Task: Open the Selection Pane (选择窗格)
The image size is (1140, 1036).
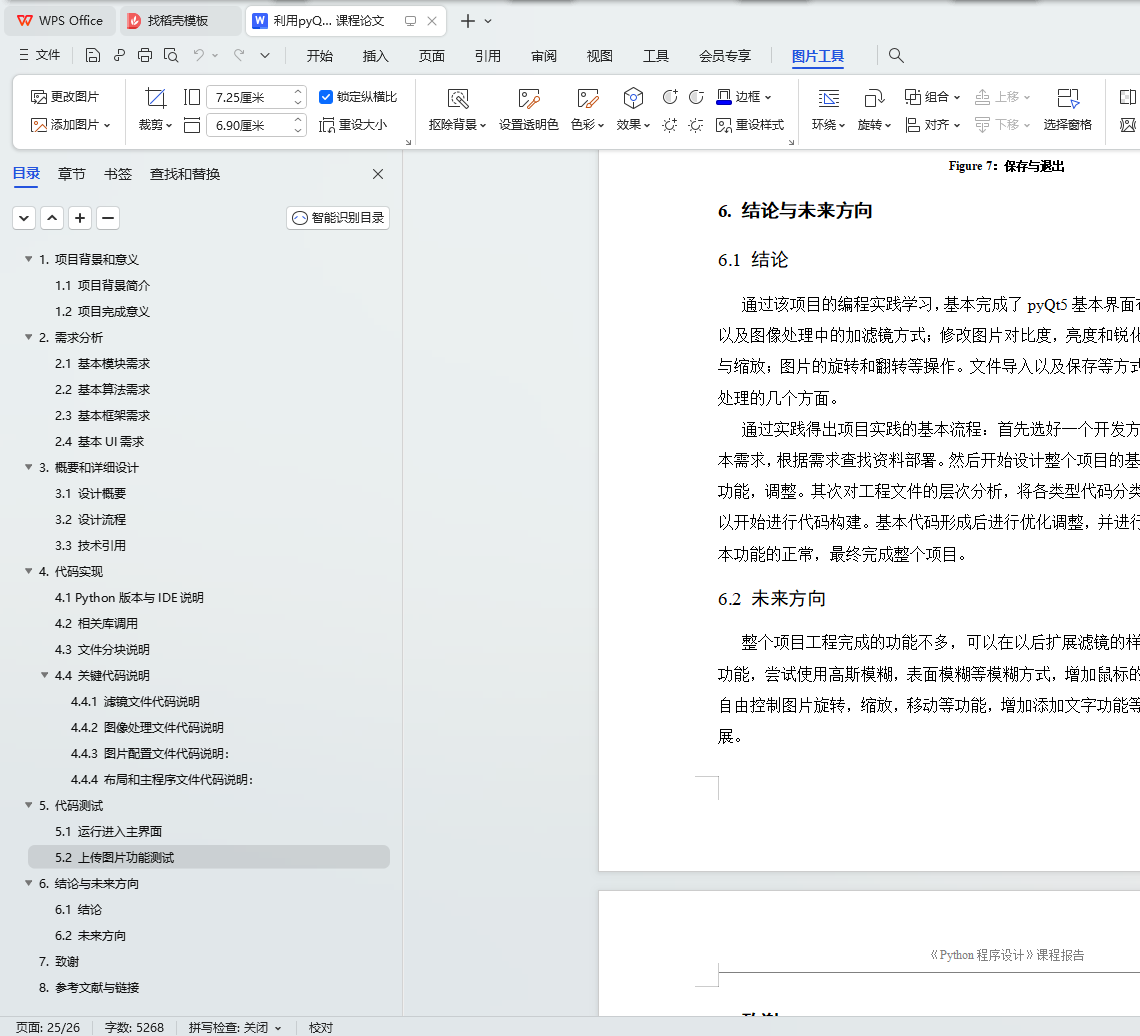Action: (1067, 110)
